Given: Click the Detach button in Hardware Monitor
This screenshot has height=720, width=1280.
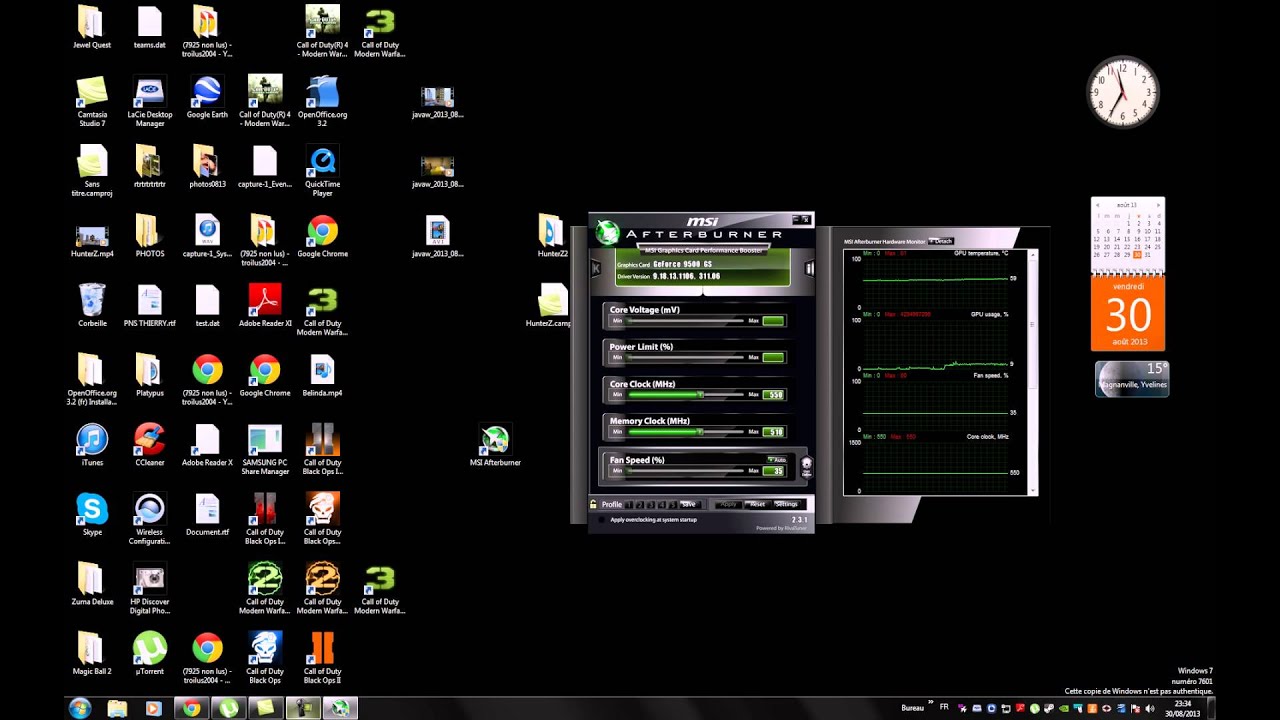Looking at the screenshot, I should click(941, 241).
